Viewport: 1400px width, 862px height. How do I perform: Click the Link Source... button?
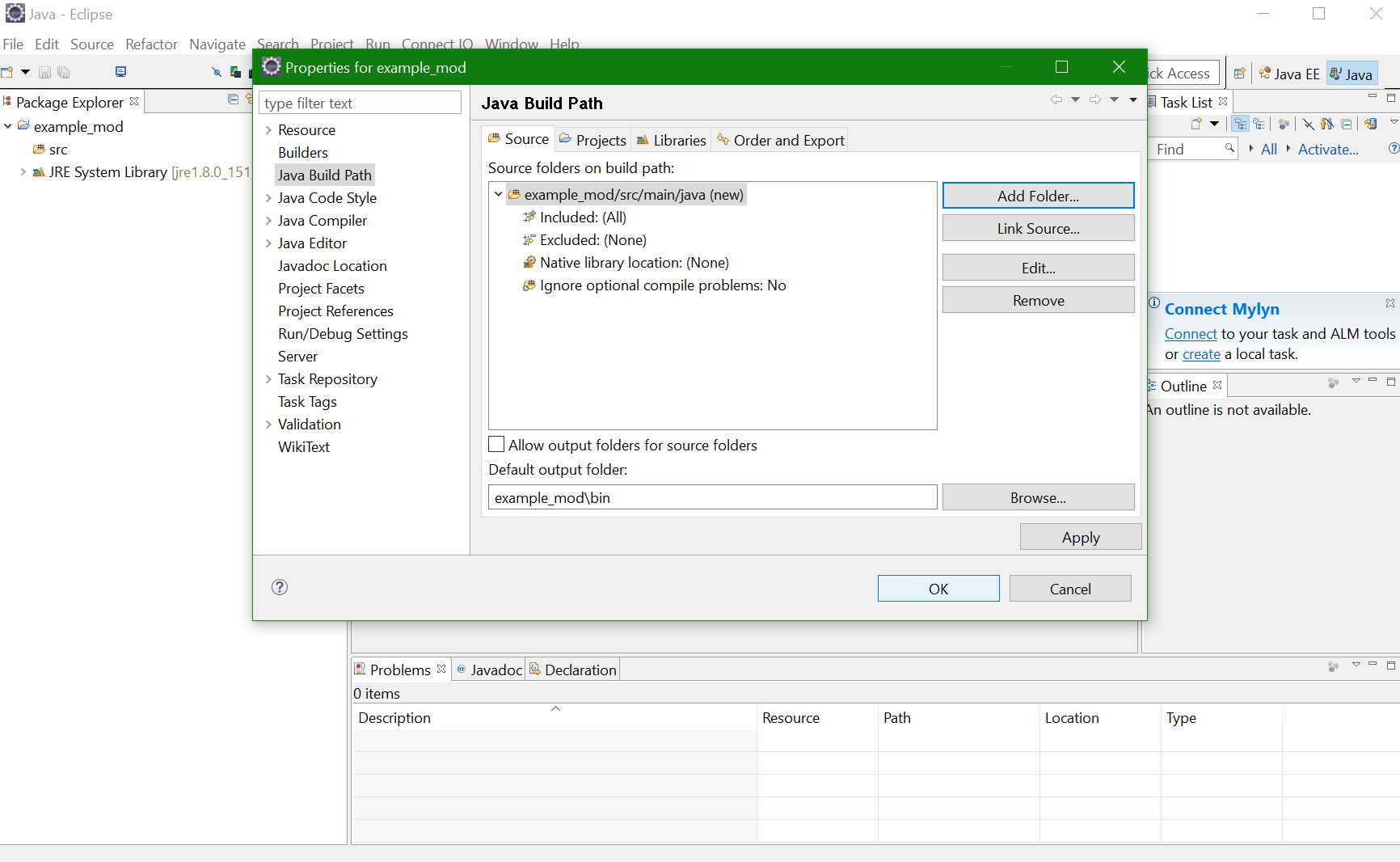coord(1038,228)
